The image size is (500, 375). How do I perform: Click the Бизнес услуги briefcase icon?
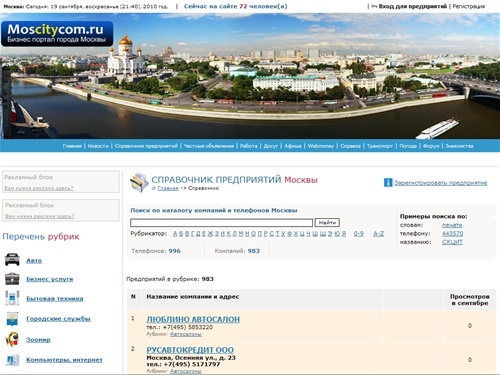pyautogui.click(x=12, y=279)
